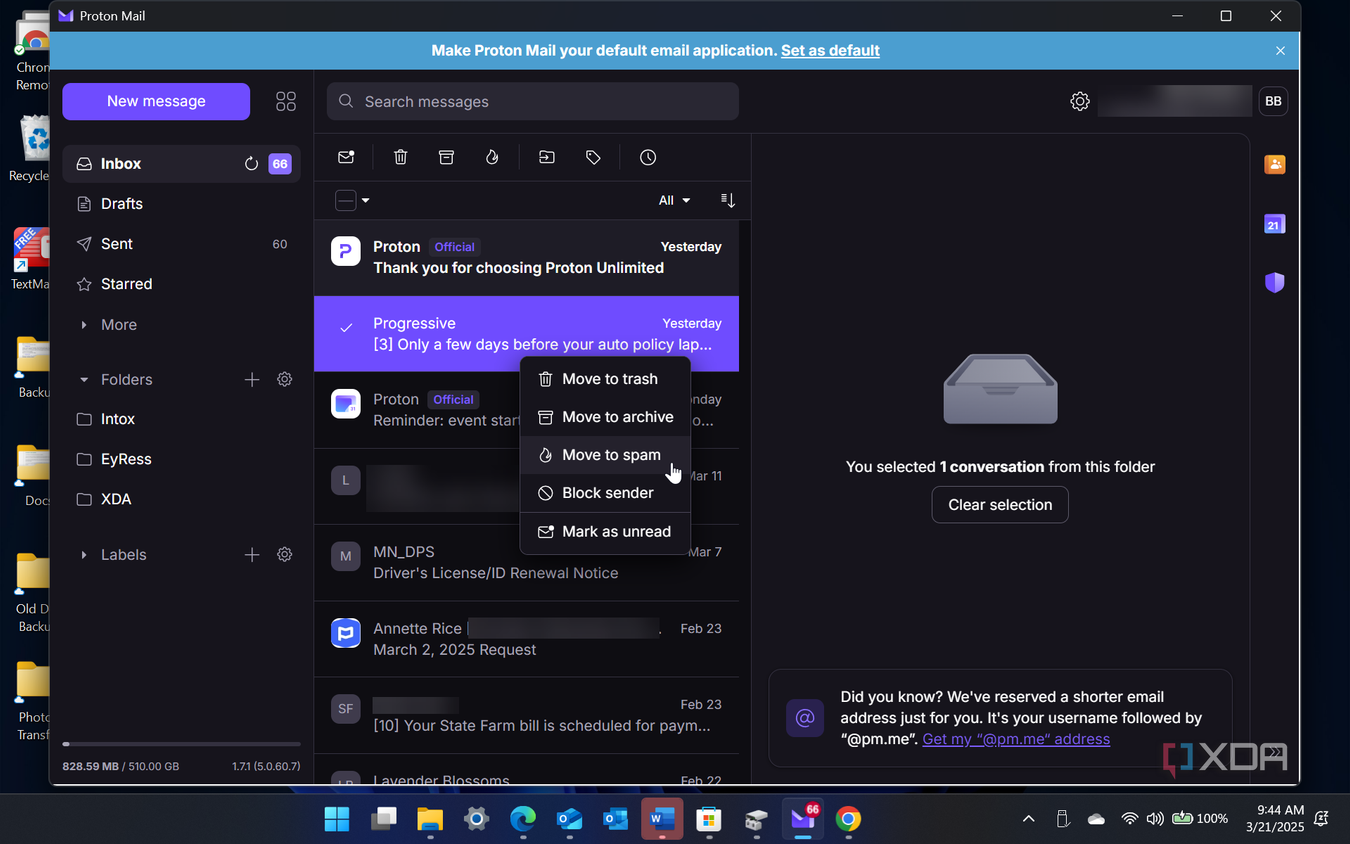Click the Clear selection button

tap(1000, 505)
